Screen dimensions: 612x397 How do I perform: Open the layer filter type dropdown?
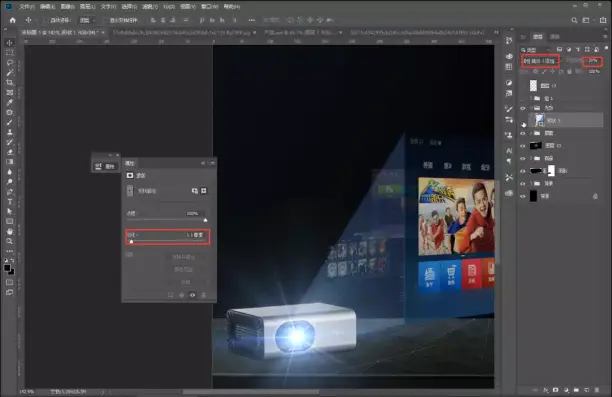[x=535, y=50]
